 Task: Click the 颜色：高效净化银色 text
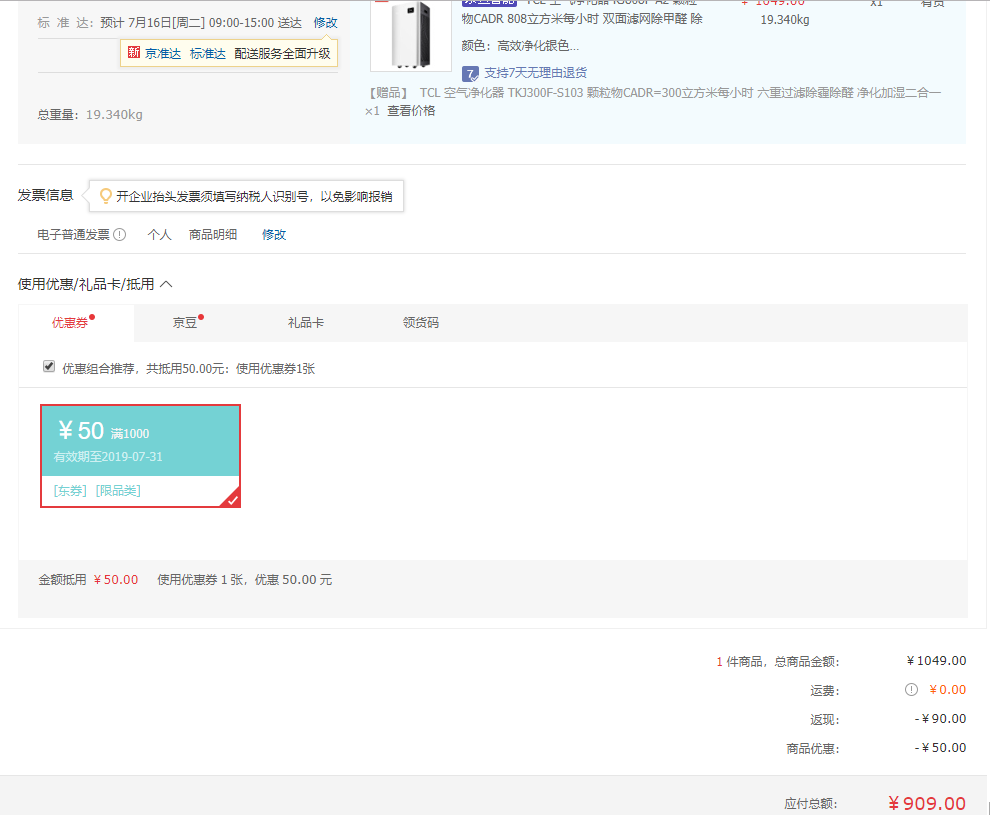tap(520, 45)
